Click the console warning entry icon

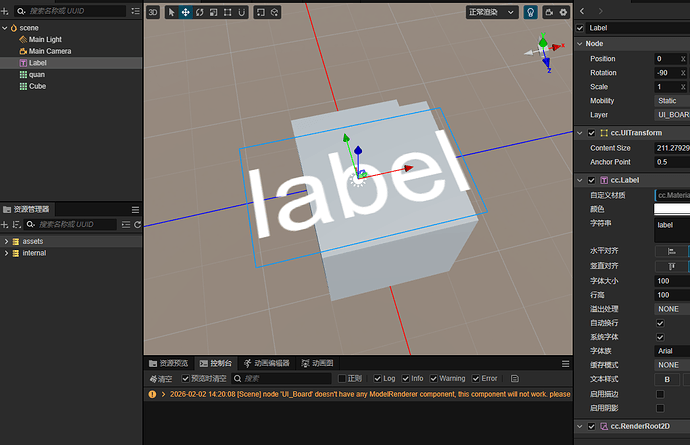click(152, 394)
